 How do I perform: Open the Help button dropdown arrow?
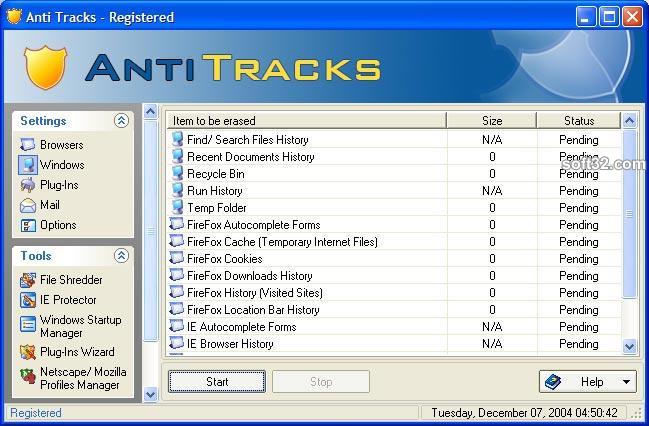(627, 382)
